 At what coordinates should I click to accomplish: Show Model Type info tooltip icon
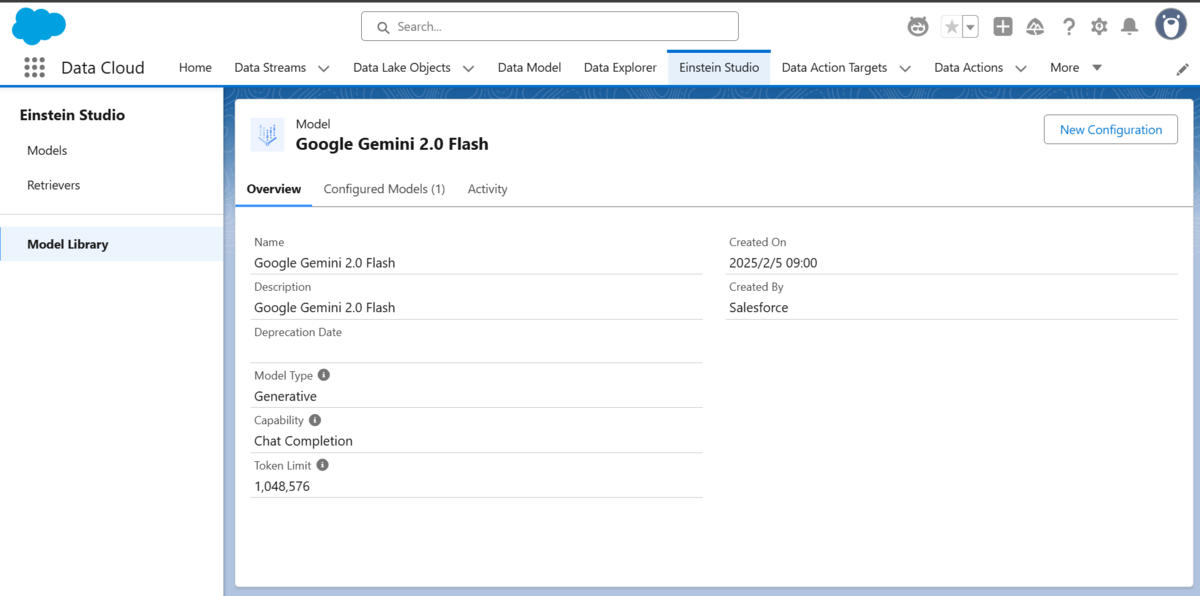click(324, 376)
